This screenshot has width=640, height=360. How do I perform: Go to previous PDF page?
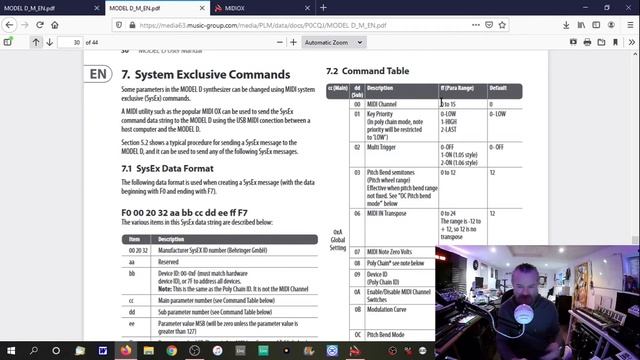36,42
